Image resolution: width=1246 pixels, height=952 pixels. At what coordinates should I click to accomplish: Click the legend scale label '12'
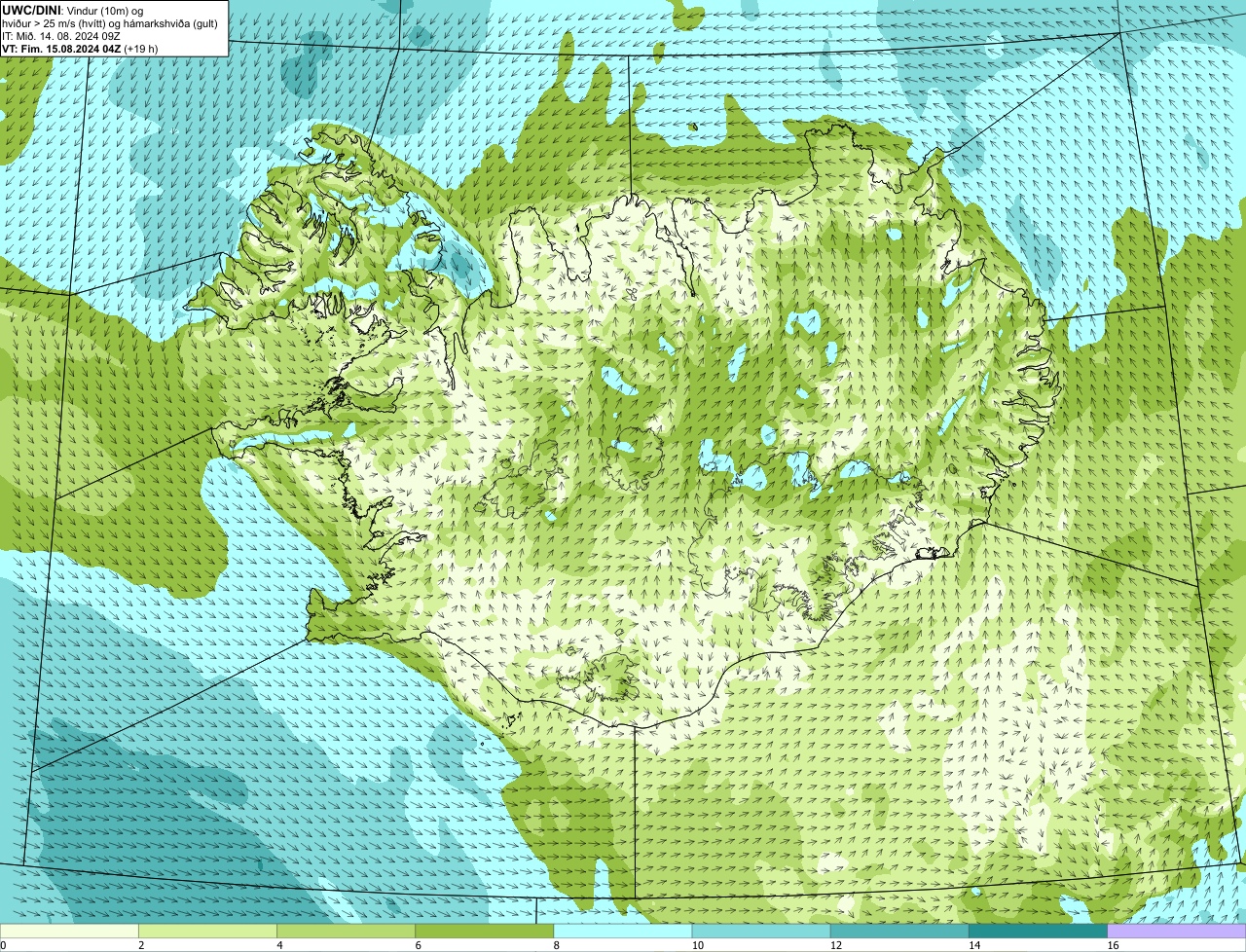tap(836, 945)
